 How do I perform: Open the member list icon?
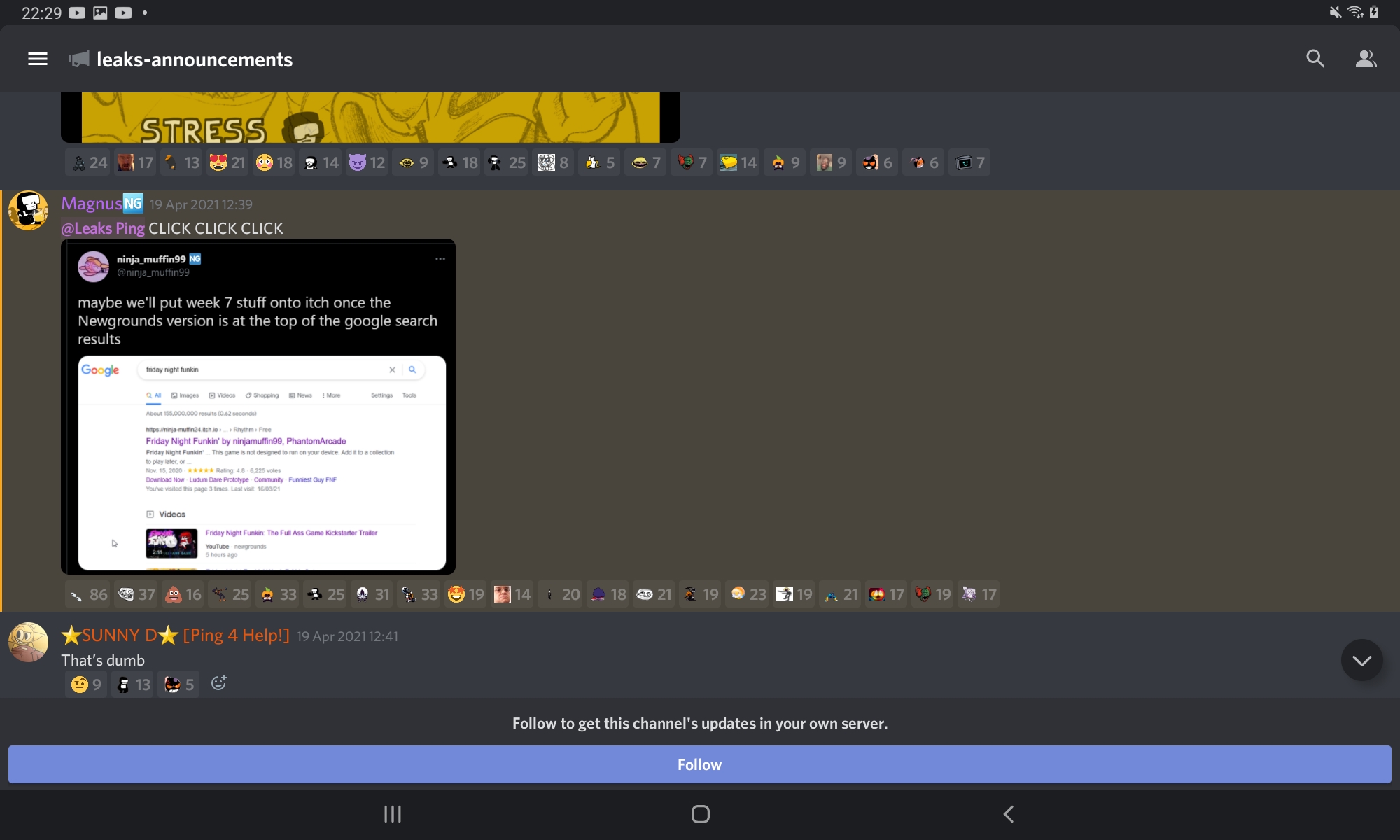click(1366, 59)
